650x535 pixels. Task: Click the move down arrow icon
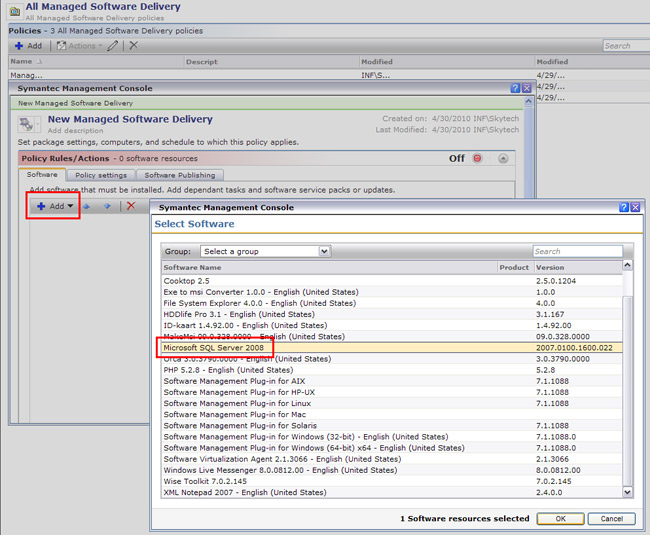point(107,206)
